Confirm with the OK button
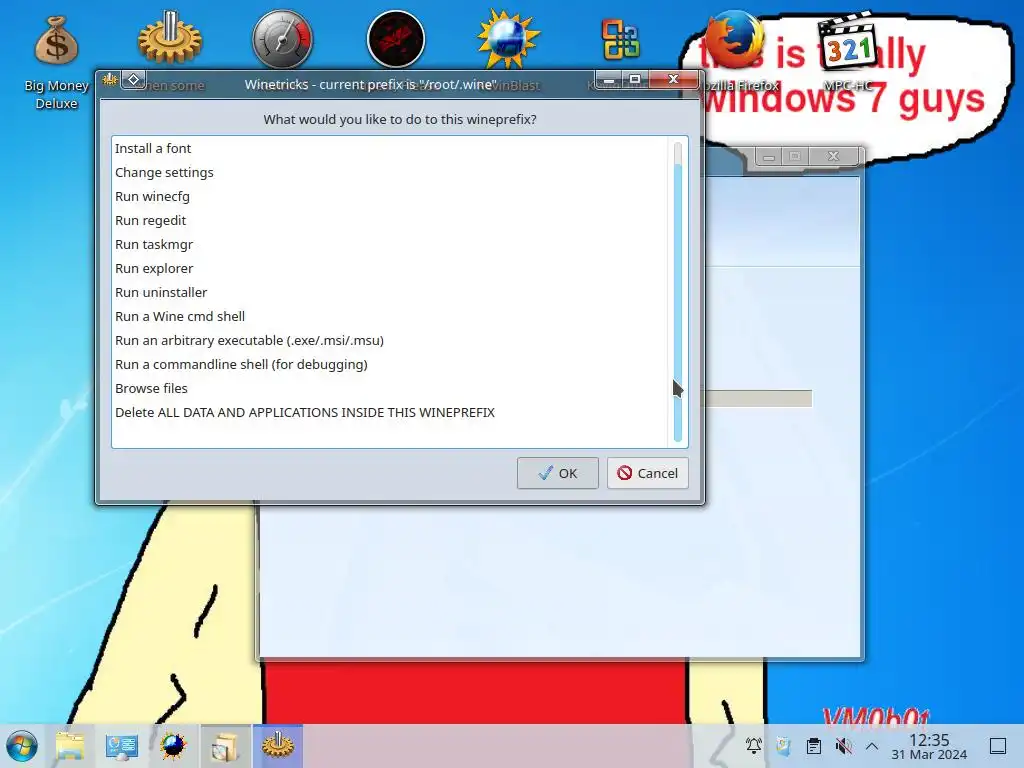Viewport: 1024px width, 768px height. [558, 473]
